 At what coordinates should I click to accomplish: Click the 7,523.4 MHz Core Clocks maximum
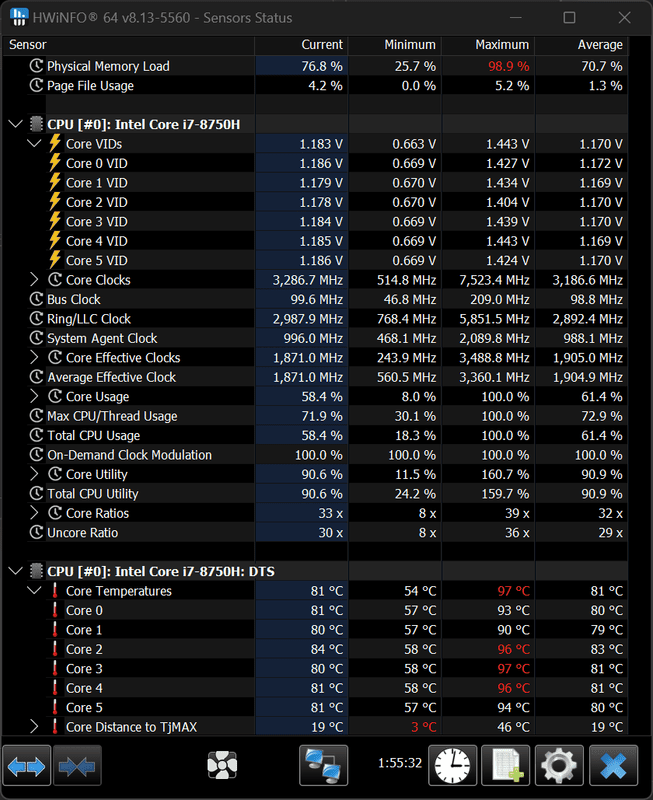point(494,280)
